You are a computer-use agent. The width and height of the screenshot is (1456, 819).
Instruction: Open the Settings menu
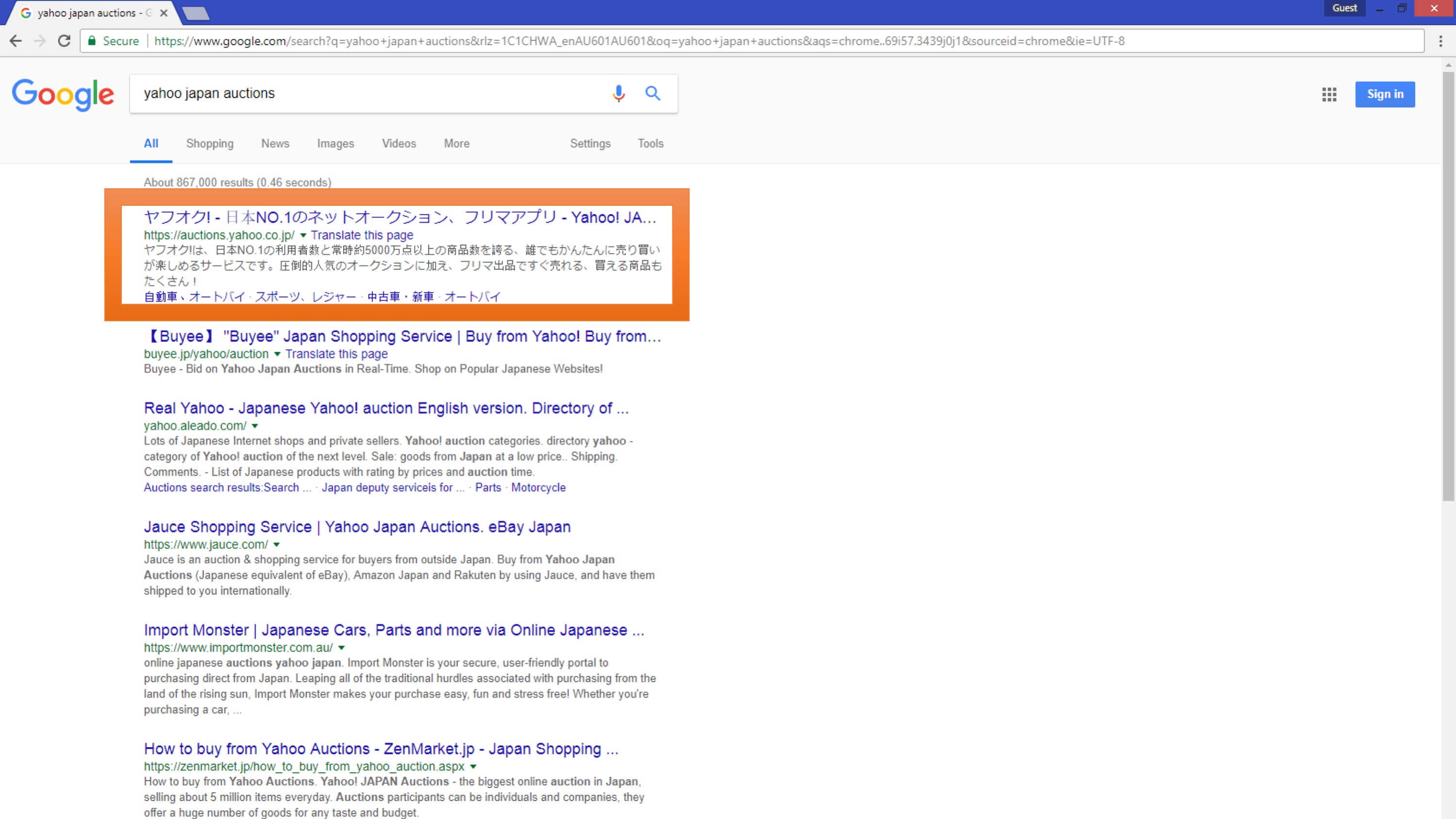[590, 144]
